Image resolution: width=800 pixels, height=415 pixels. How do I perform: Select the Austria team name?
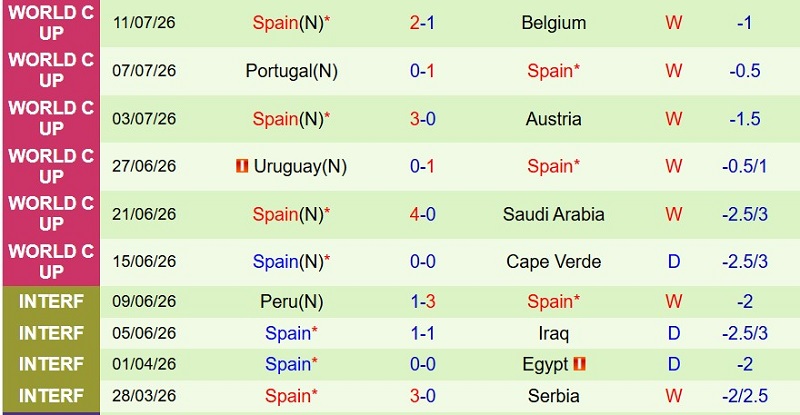[x=554, y=119]
